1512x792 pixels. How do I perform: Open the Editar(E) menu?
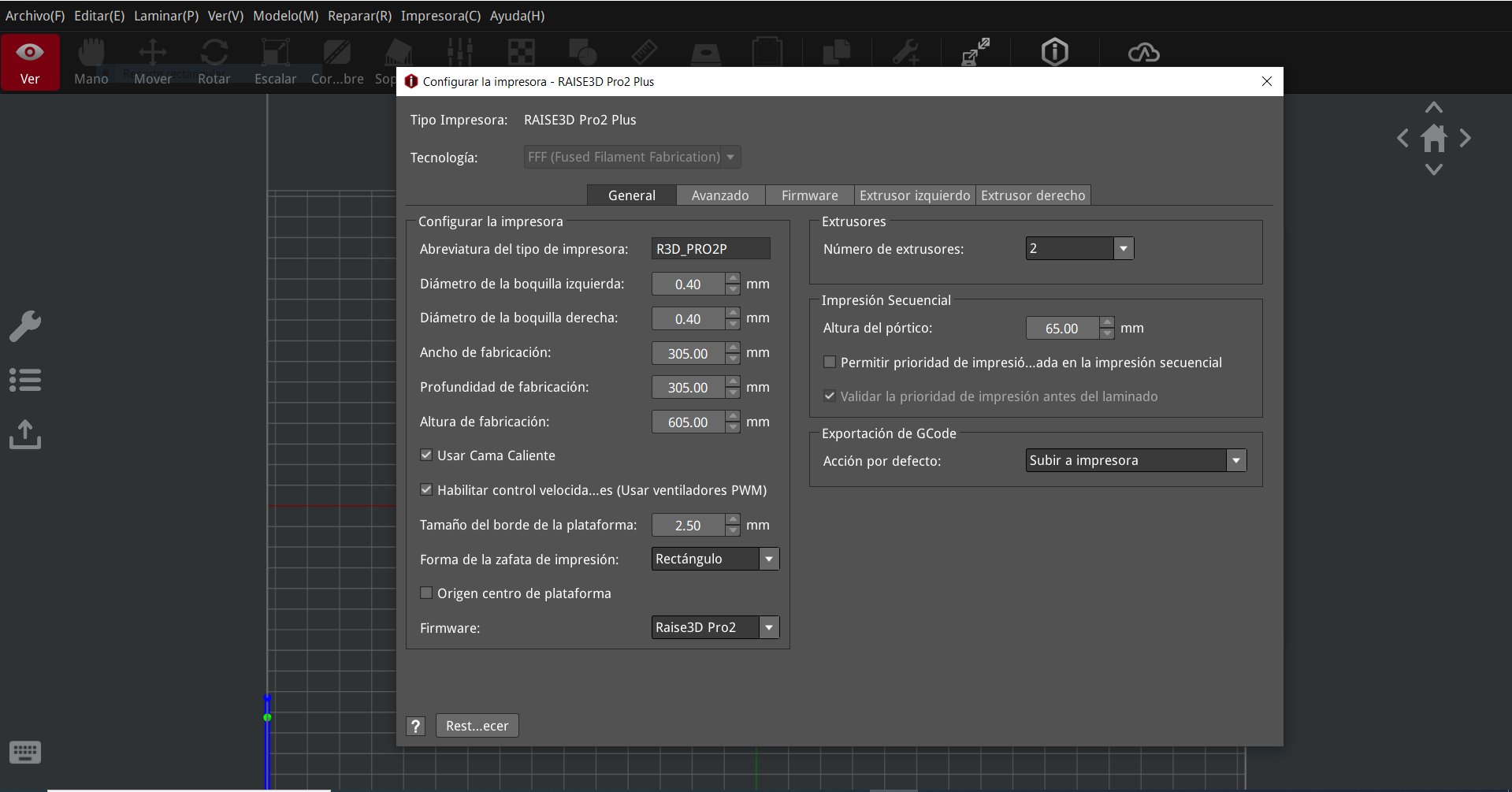[99, 16]
